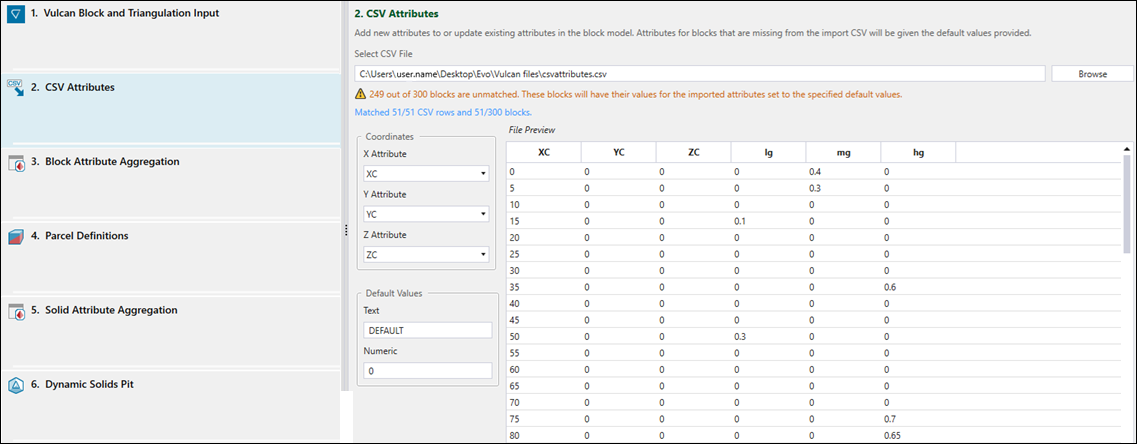The width and height of the screenshot is (1137, 444).
Task: Click the Block Attribute Aggregation icon
Action: (16, 162)
